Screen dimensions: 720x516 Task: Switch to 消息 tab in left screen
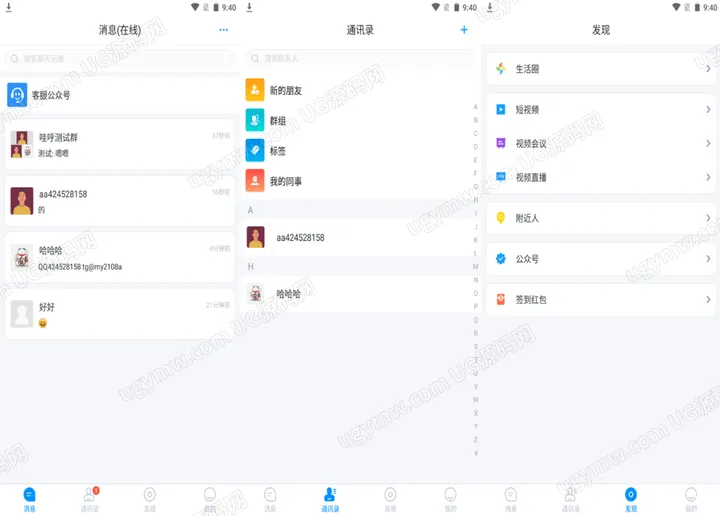(x=29, y=499)
